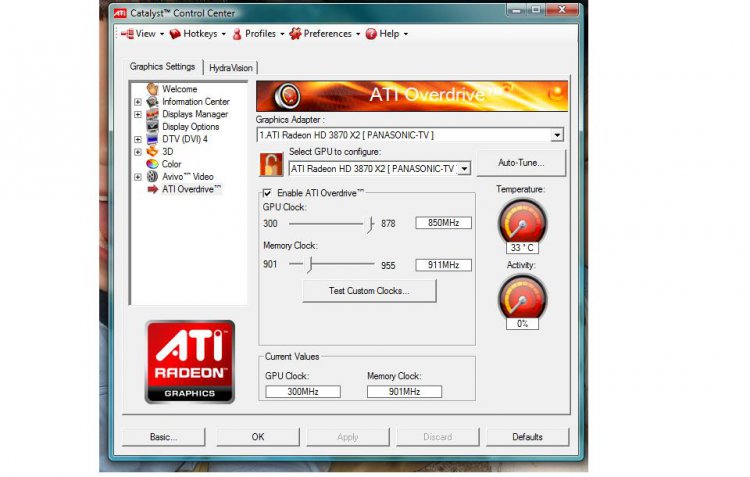
Task: Click the current Memory Clock 901MHz field
Action: (x=404, y=392)
